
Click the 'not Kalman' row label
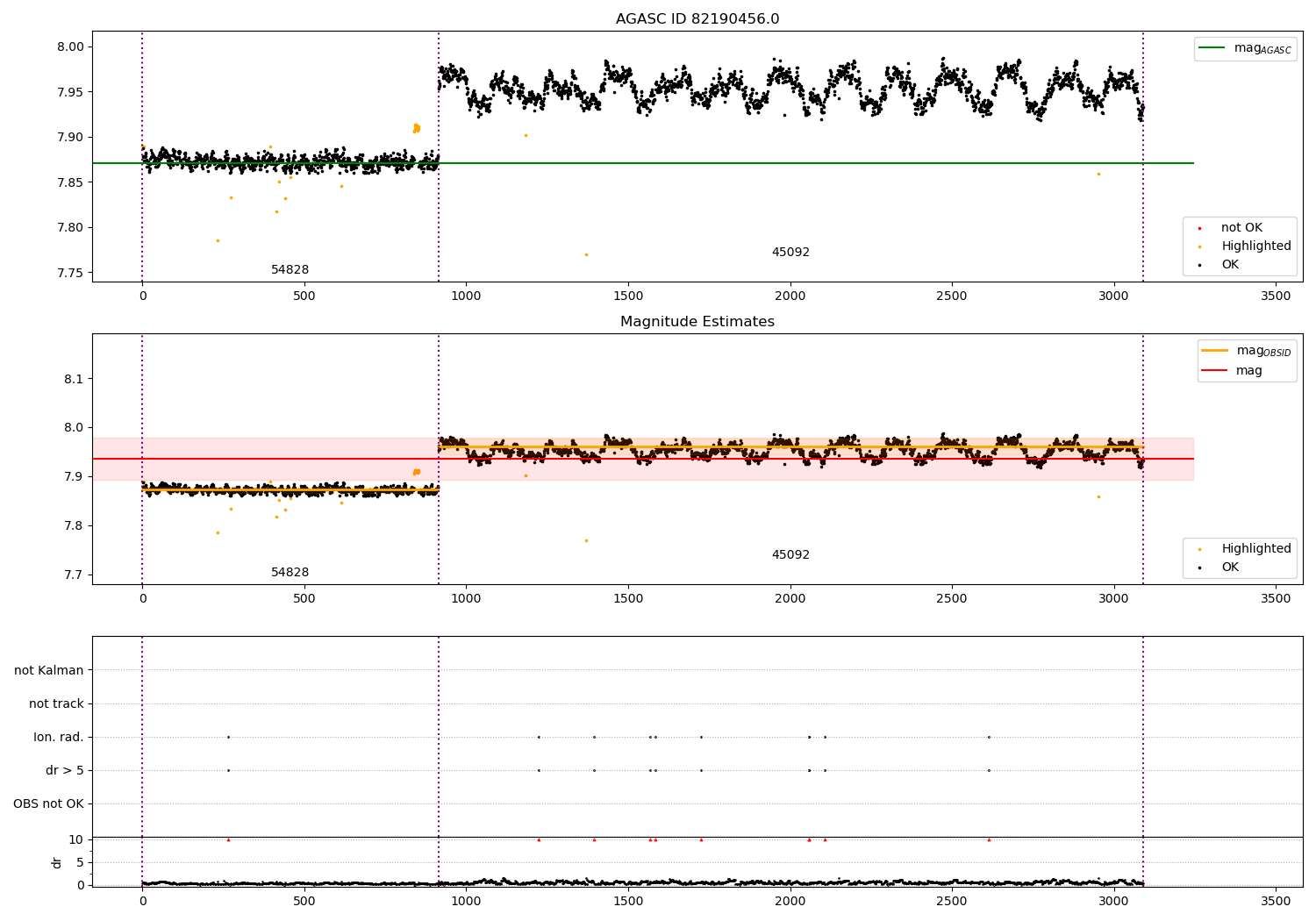pyautogui.click(x=49, y=670)
